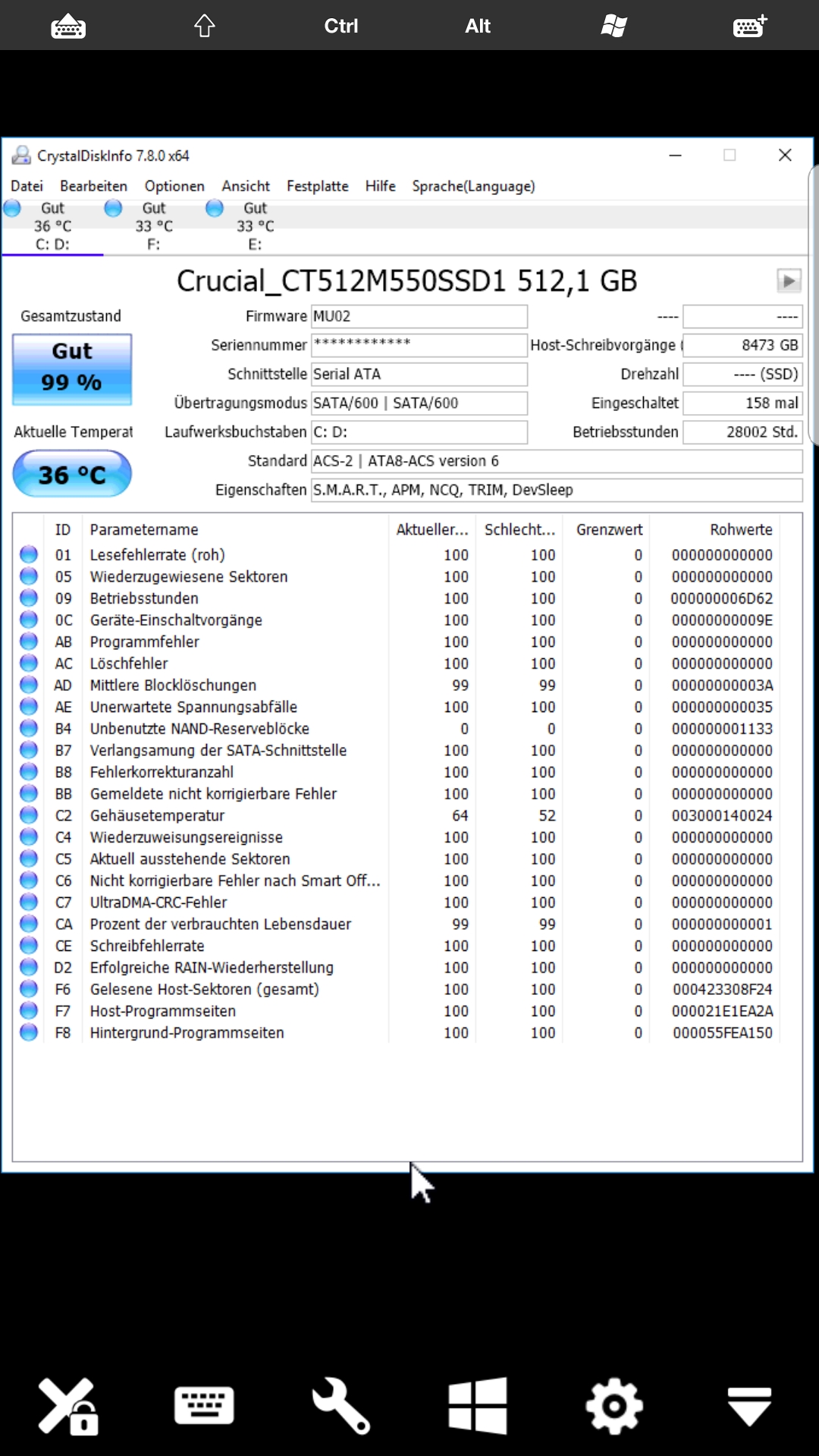Toggle the Ctrl modifier key
The width and height of the screenshot is (819, 1456).
coord(341,26)
